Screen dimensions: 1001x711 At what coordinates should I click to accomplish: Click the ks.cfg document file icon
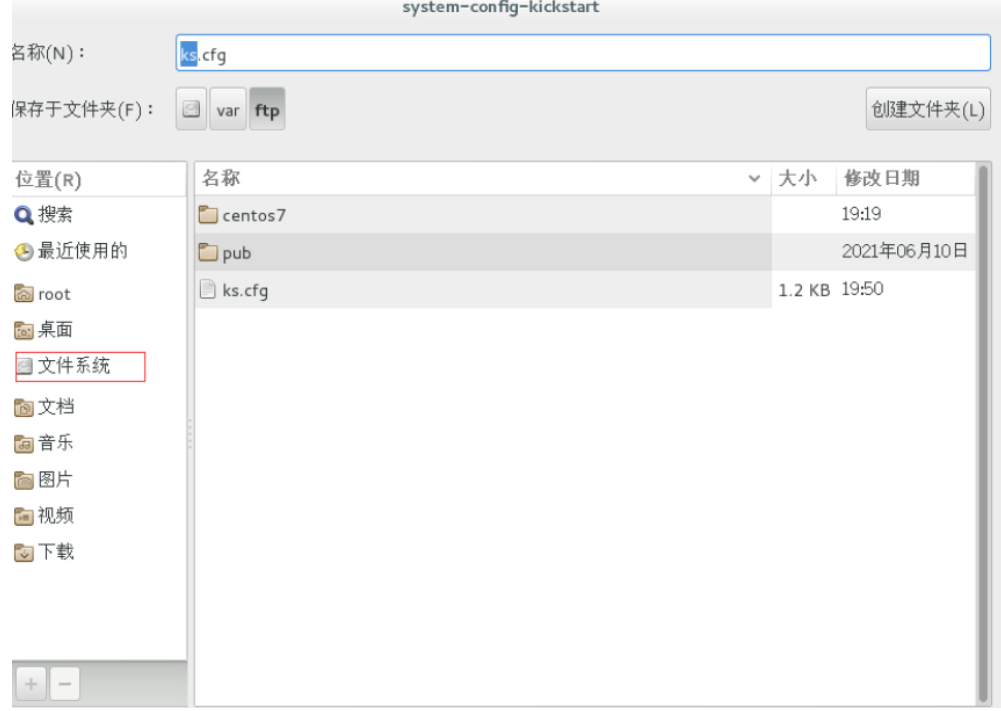click(x=207, y=289)
